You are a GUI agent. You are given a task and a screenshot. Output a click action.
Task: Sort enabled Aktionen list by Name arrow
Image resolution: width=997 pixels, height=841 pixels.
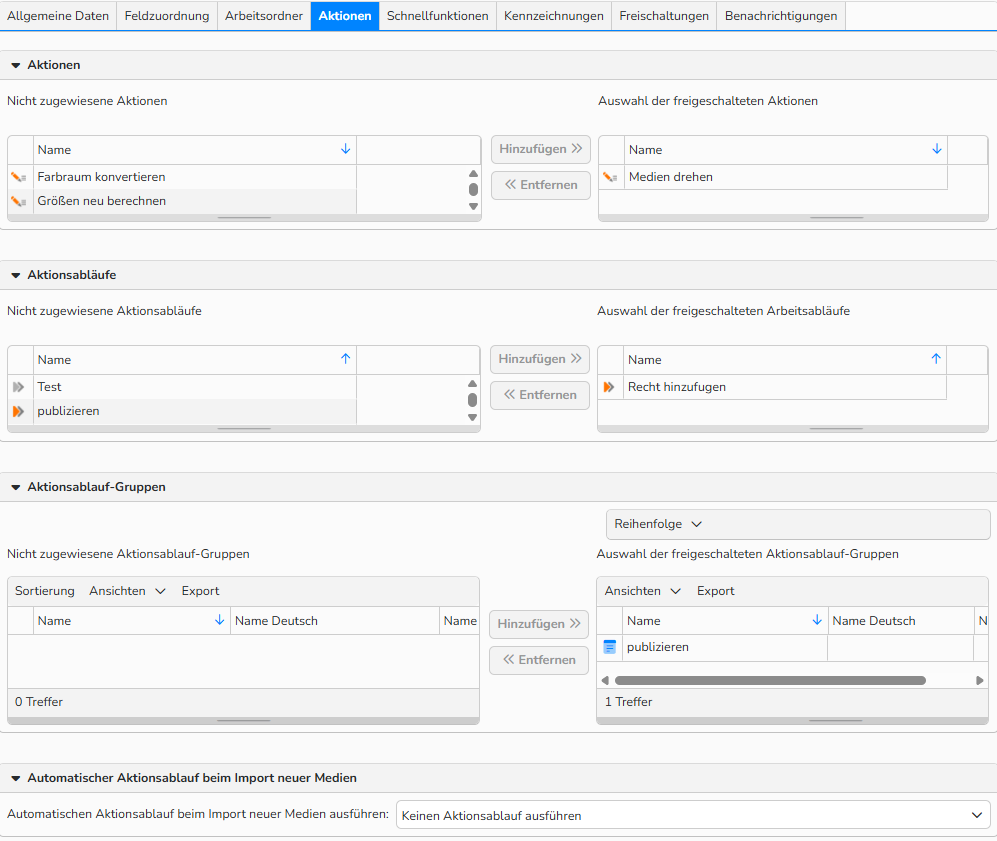point(937,149)
